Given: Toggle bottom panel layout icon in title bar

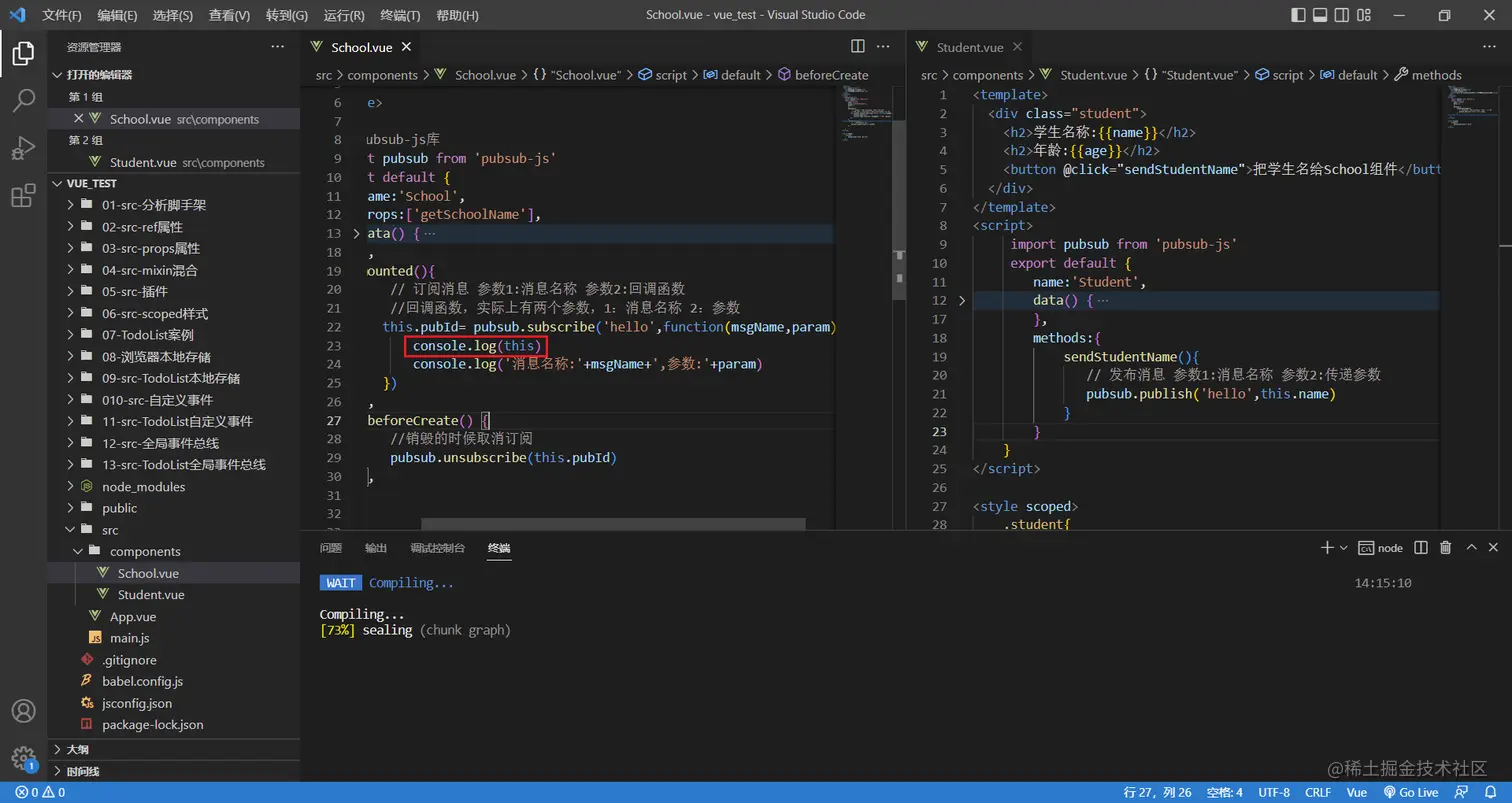Looking at the screenshot, I should [1320, 15].
